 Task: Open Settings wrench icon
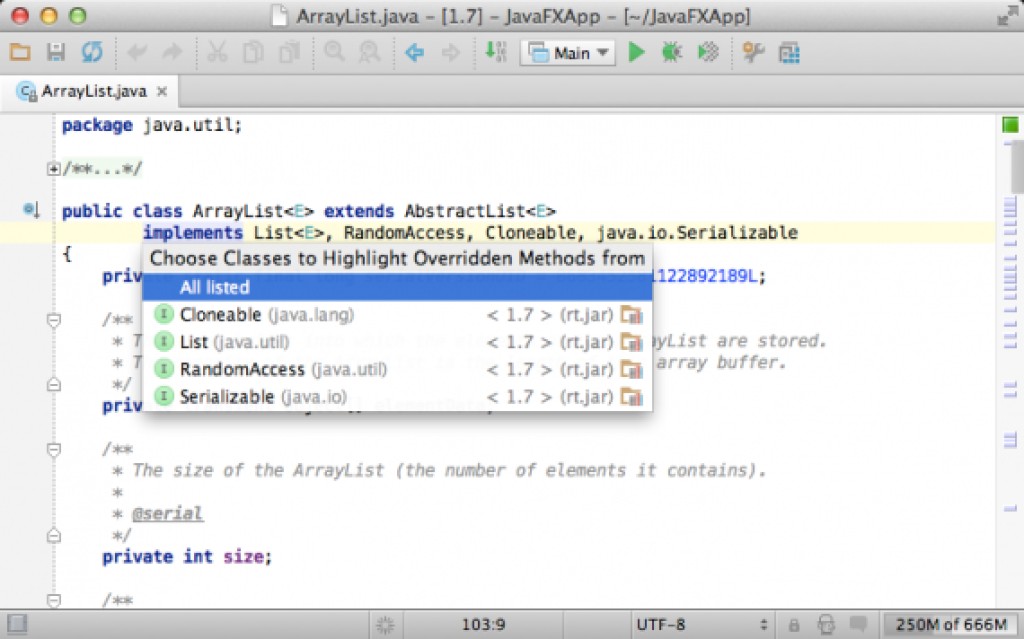[753, 52]
